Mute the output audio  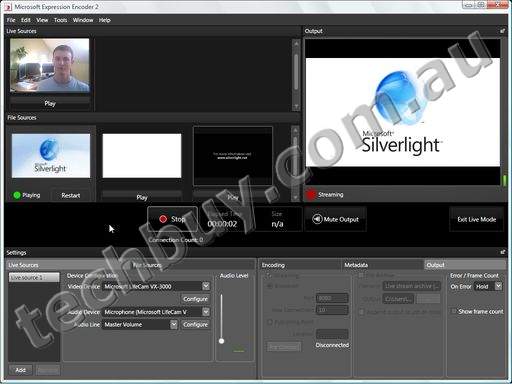click(x=335, y=219)
